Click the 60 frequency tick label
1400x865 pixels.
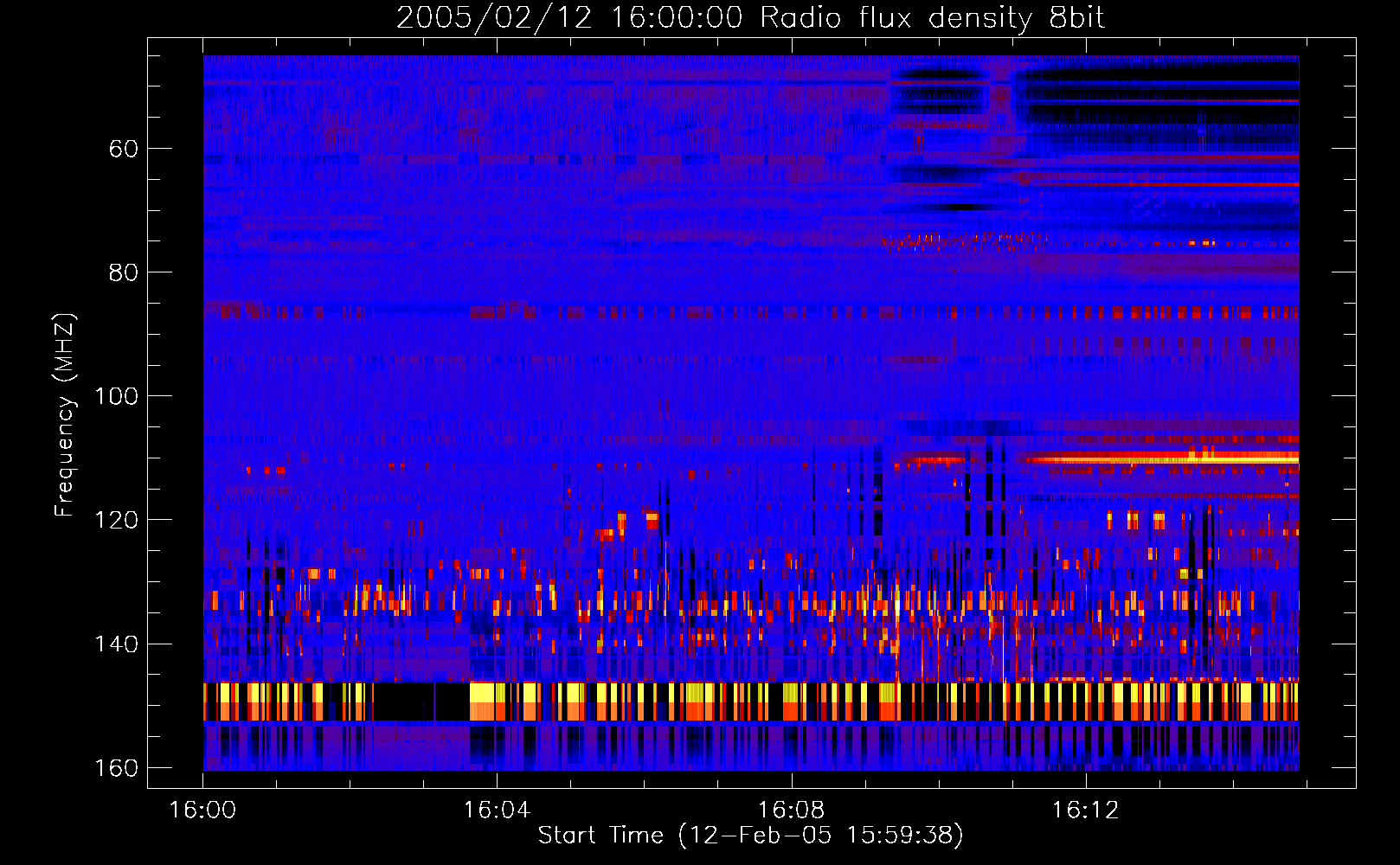point(124,149)
